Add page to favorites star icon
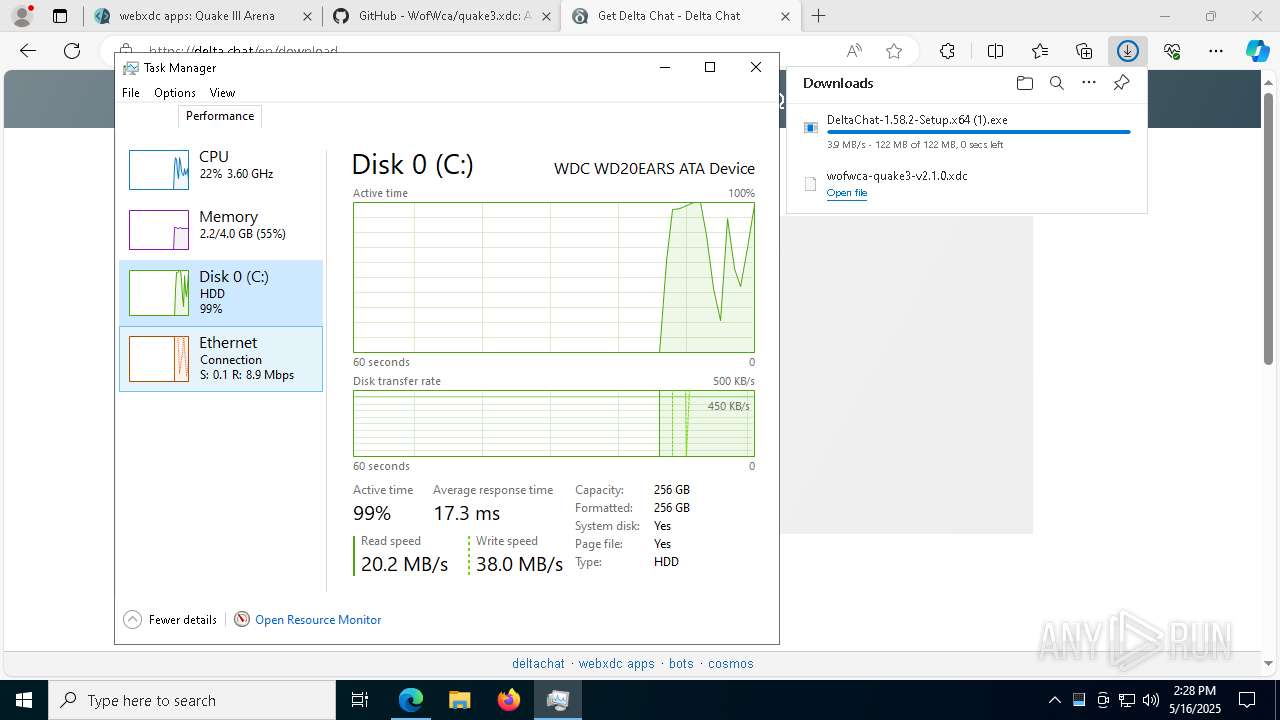The height and width of the screenshot is (720, 1280). (x=894, y=51)
